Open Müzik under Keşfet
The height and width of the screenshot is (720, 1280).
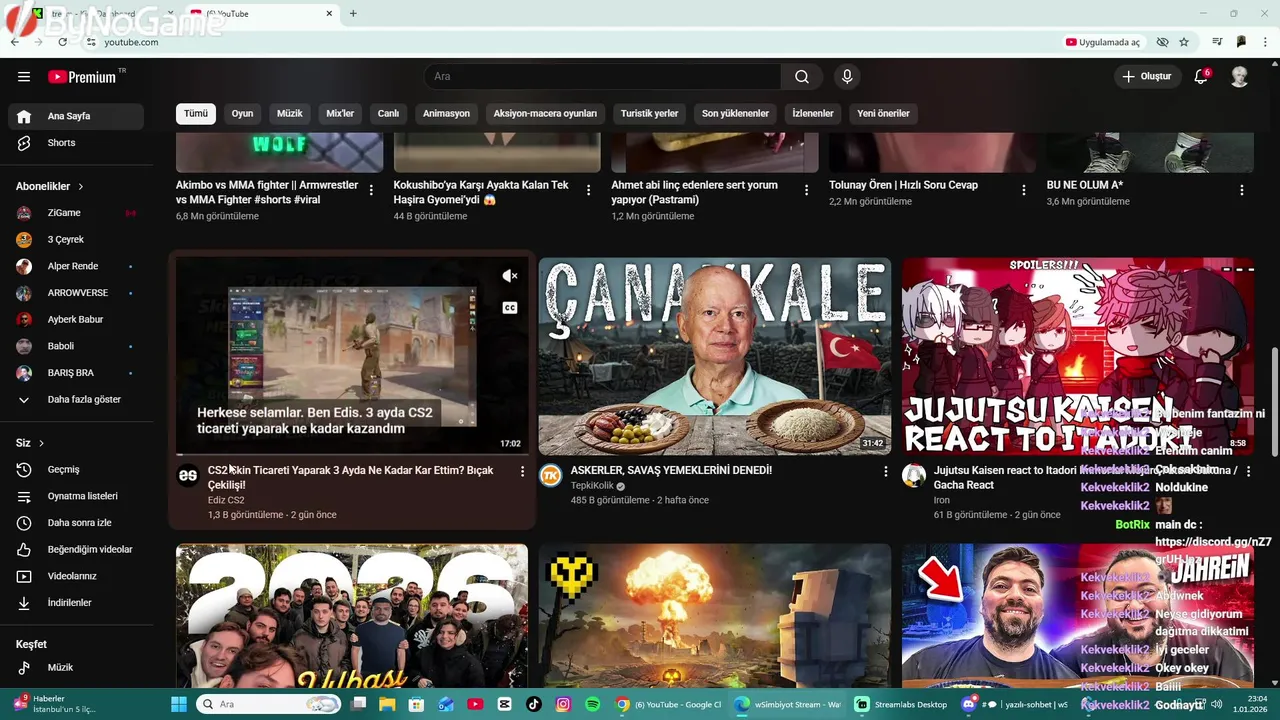[76, 667]
